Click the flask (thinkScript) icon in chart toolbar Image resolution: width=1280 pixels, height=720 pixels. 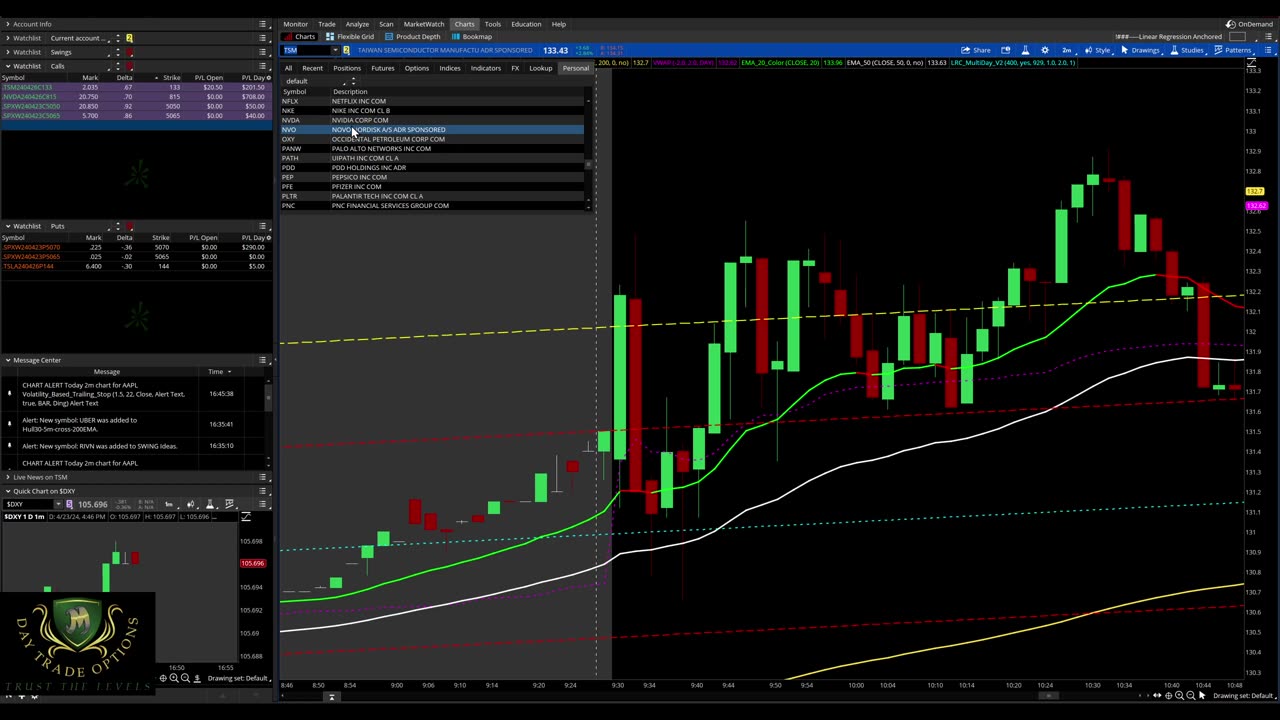(x=1025, y=50)
